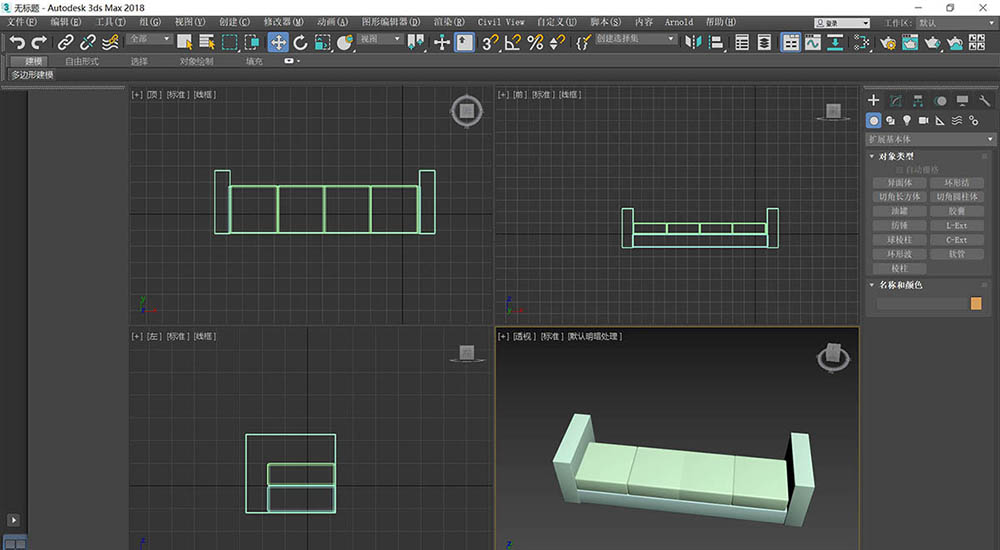Viewport: 1000px width, 550px height.
Task: Select the Move transform tool
Action: (278, 42)
